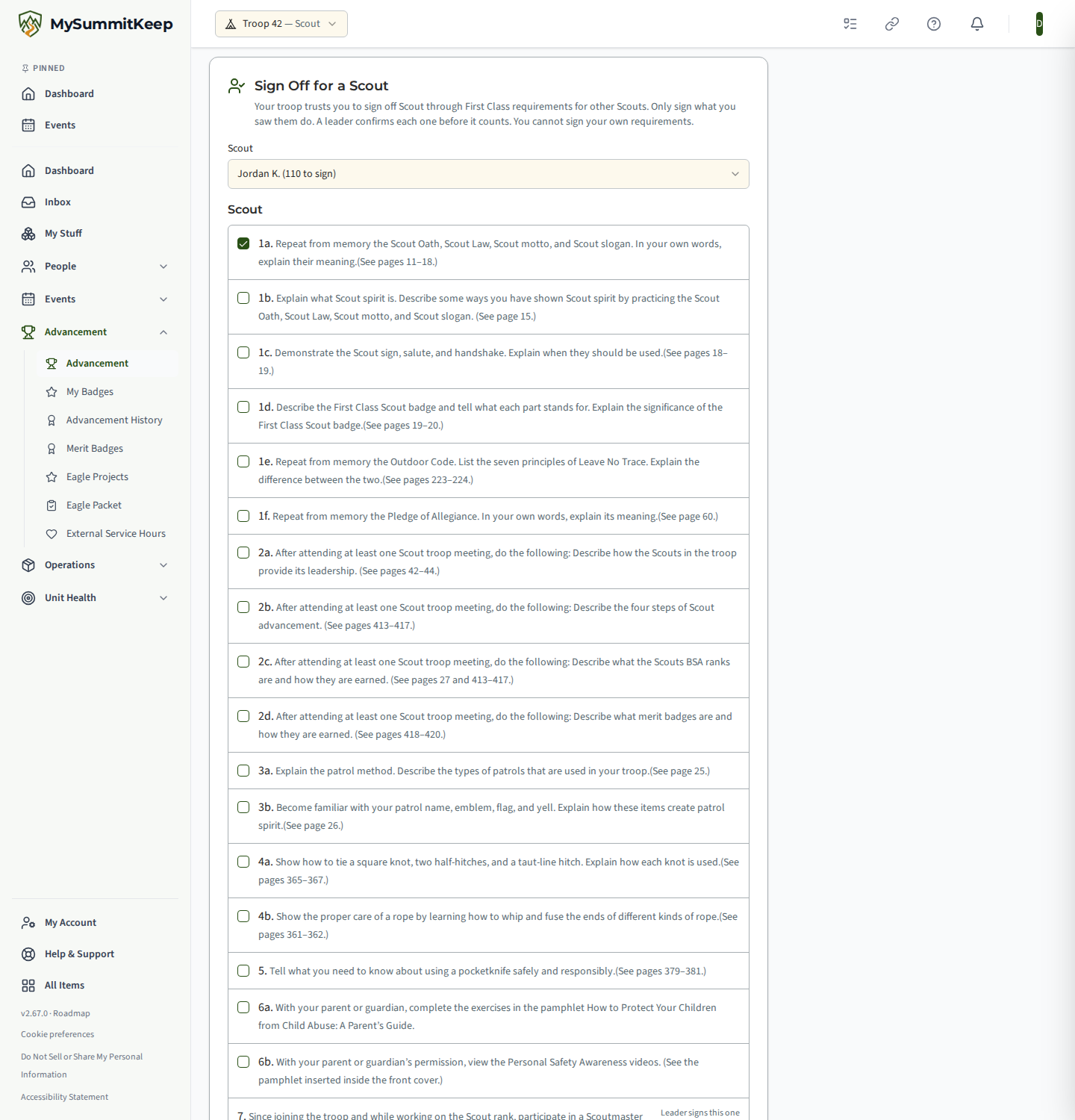Click the MySummitKeep logo icon
Viewport: 1075px width, 1120px height.
[x=30, y=24]
